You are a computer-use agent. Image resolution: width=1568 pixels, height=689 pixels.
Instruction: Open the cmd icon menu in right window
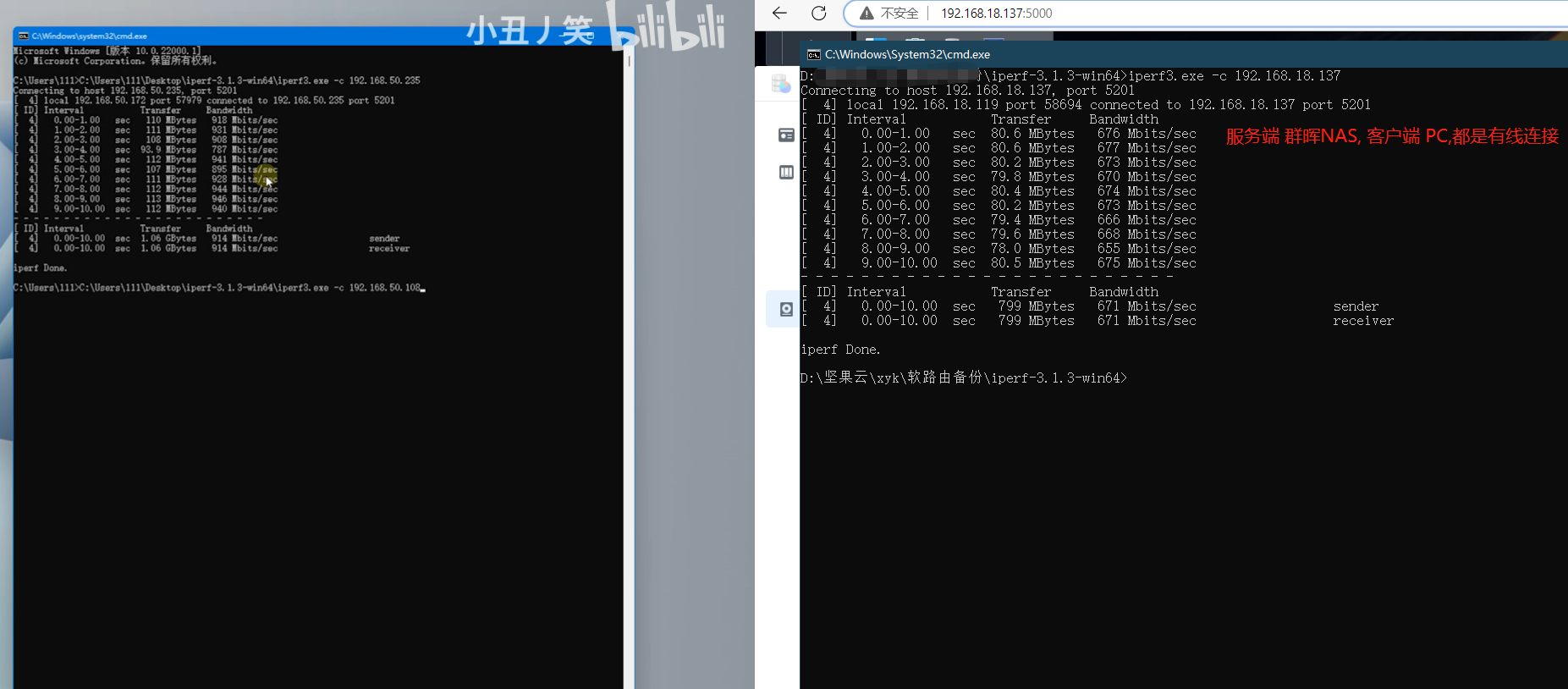[x=813, y=55]
